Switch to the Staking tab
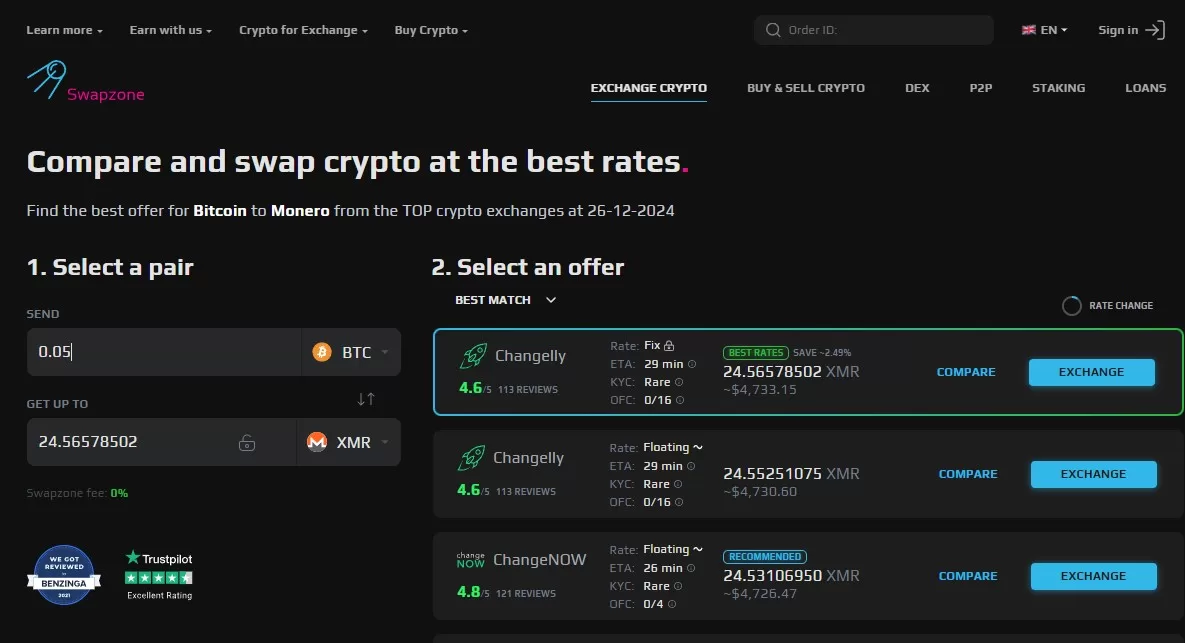Screen dimensions: 1185x643 (x=1058, y=88)
